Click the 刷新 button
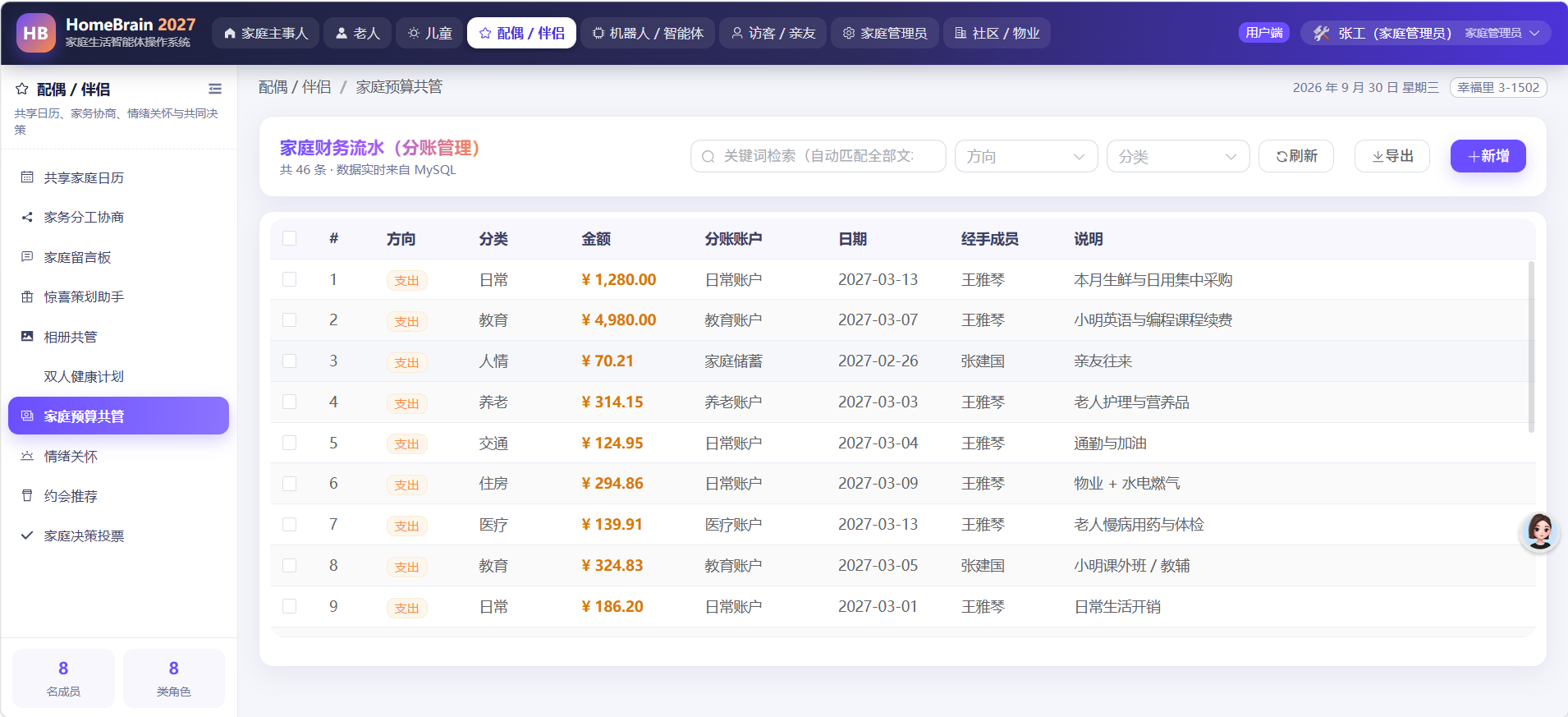Viewport: 1568px width, 717px height. point(1296,156)
